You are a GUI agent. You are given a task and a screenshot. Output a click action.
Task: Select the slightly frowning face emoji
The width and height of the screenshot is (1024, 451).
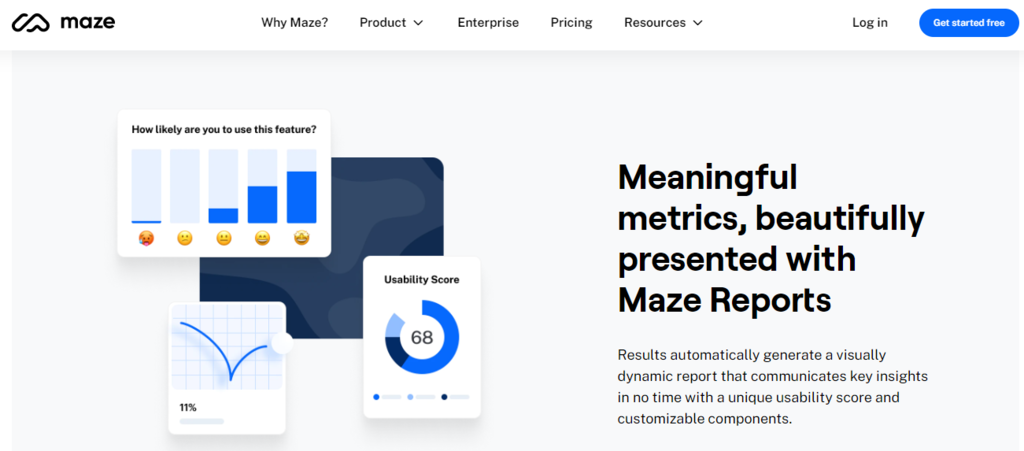[x=185, y=238]
